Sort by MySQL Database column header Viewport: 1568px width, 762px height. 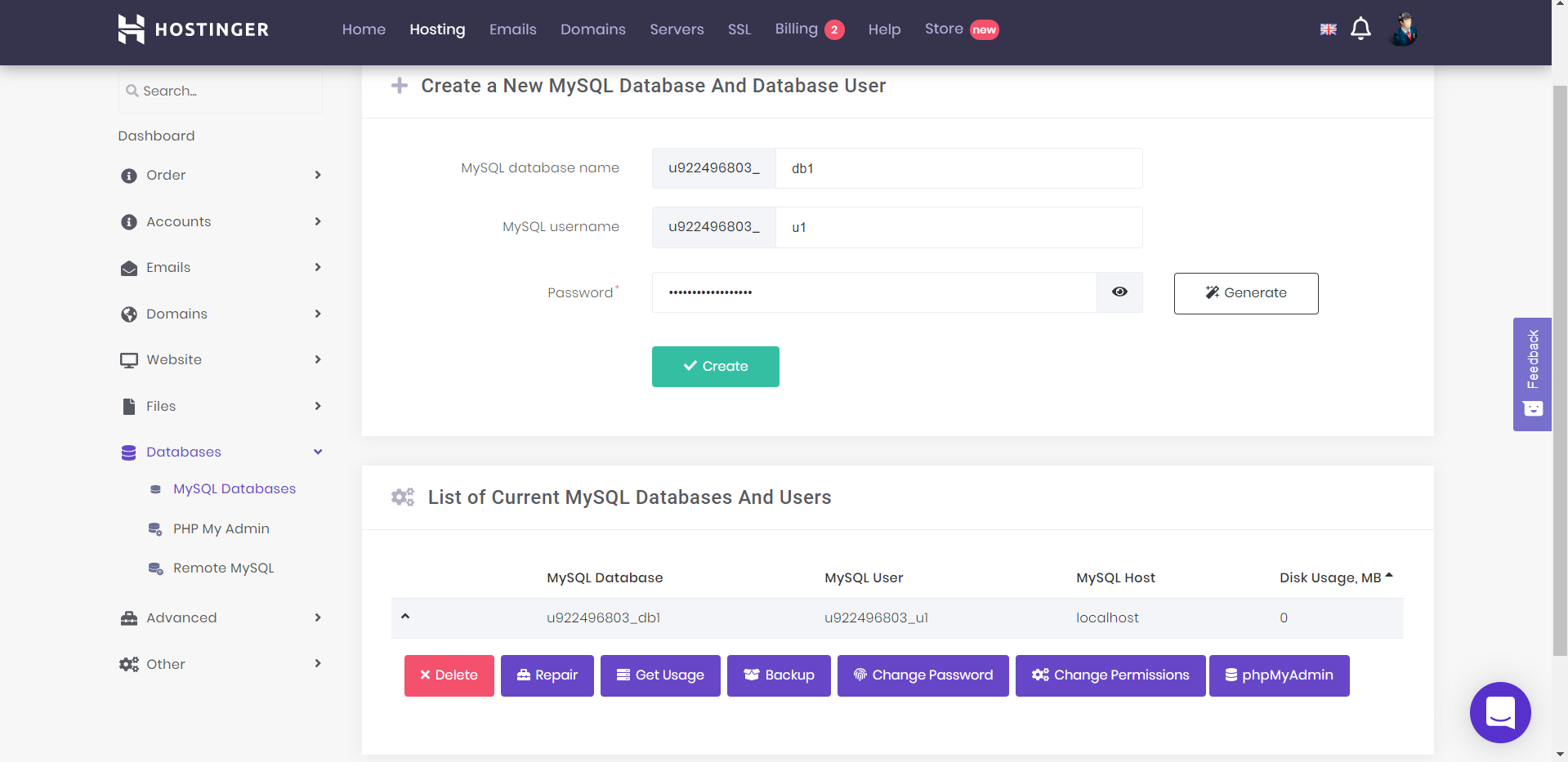pos(605,578)
